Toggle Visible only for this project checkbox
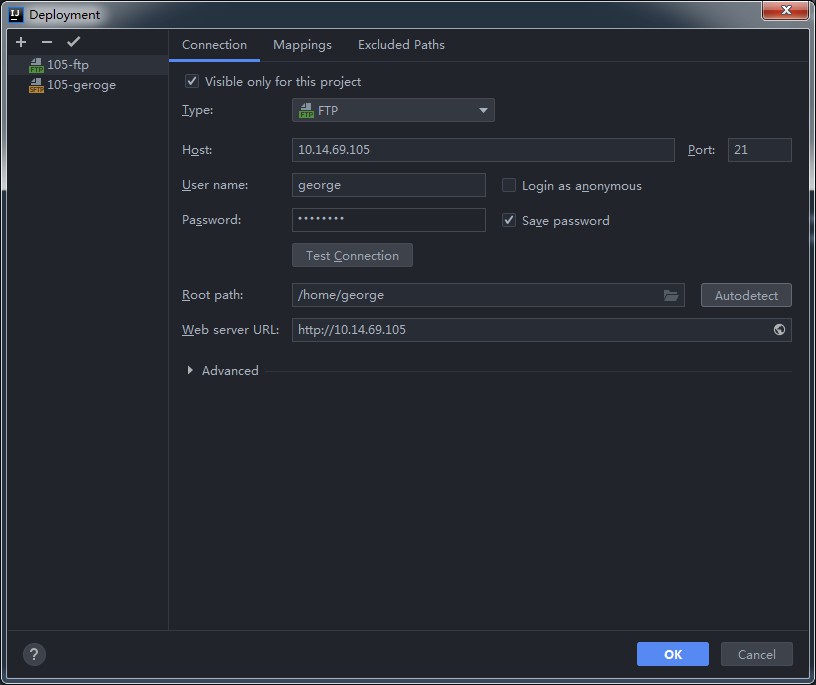Screen dimensions: 816x685 click(192, 82)
